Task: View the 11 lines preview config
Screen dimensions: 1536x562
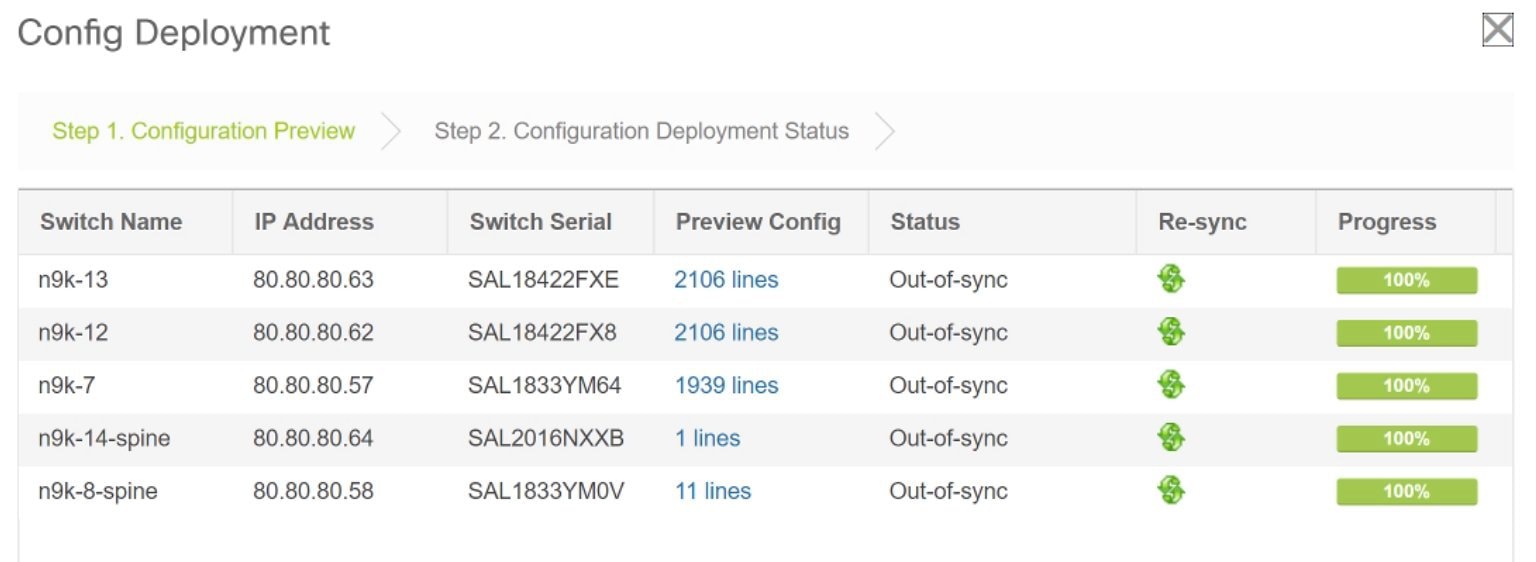Action: coord(713,491)
